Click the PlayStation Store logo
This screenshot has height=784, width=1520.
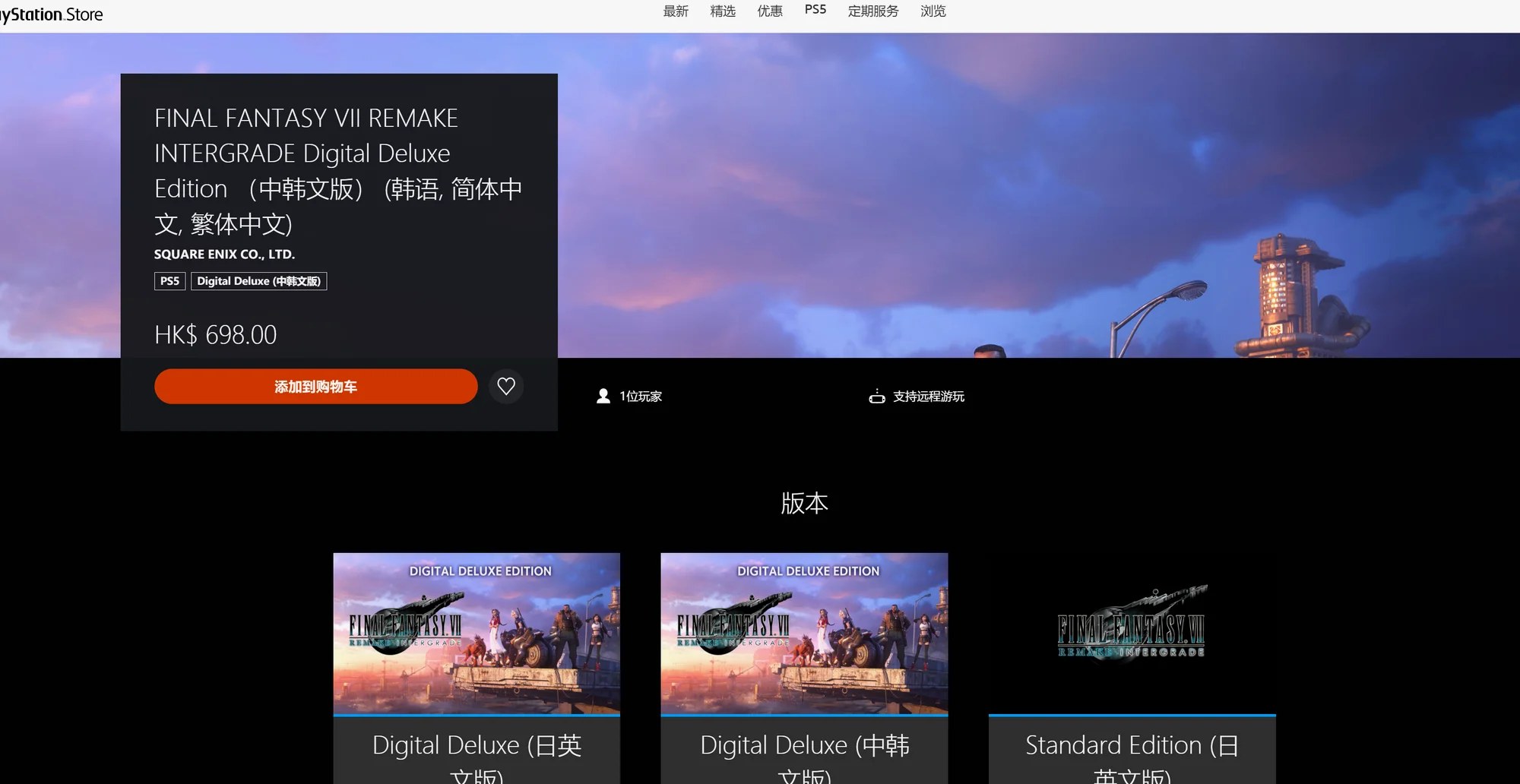[x=51, y=14]
